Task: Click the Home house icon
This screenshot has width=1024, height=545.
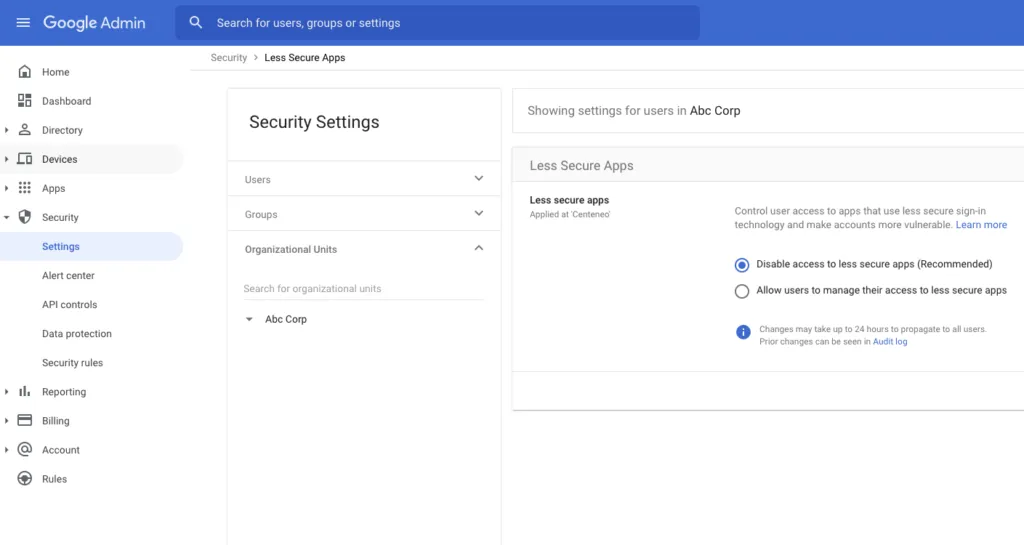Action: point(25,72)
